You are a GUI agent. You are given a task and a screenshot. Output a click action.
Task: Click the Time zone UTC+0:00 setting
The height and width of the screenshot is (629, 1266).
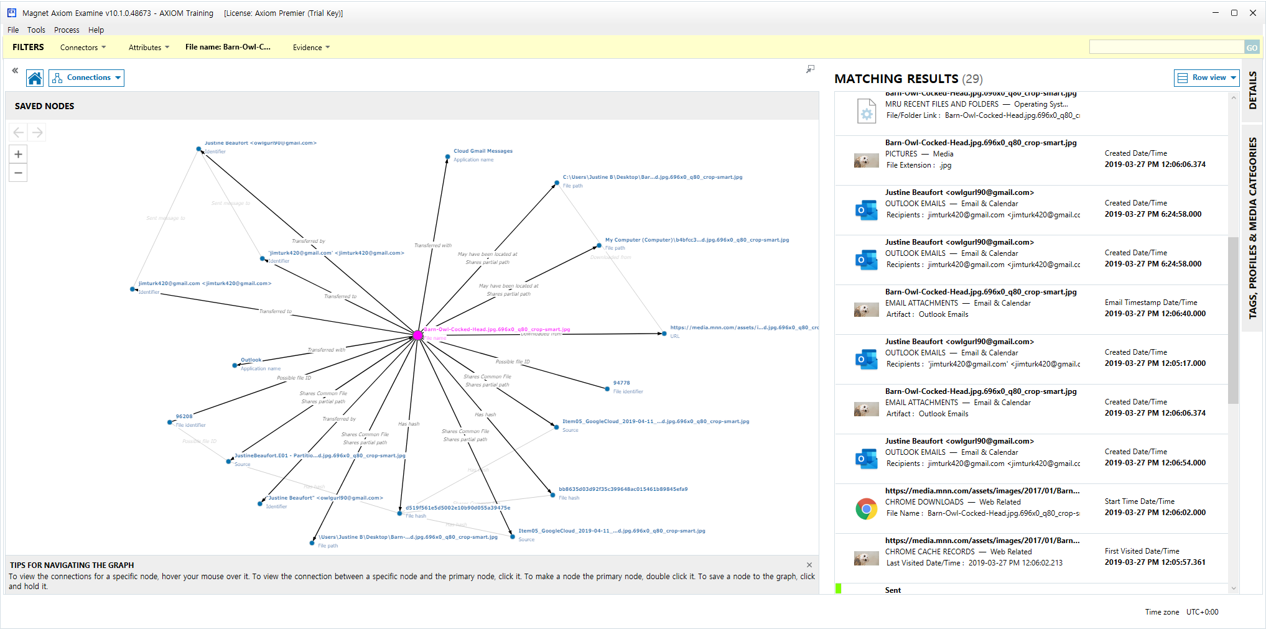click(x=1182, y=612)
